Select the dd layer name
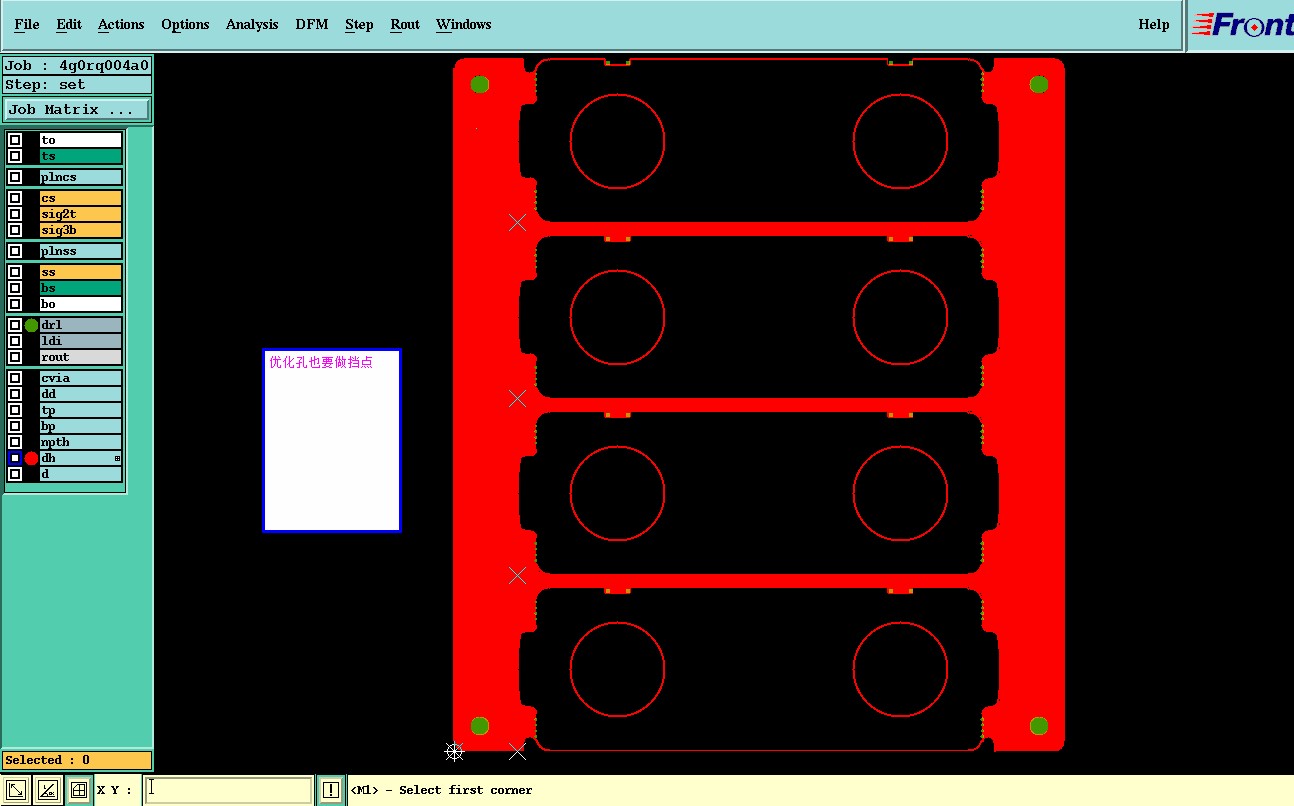The height and width of the screenshot is (806, 1294). click(x=81, y=394)
